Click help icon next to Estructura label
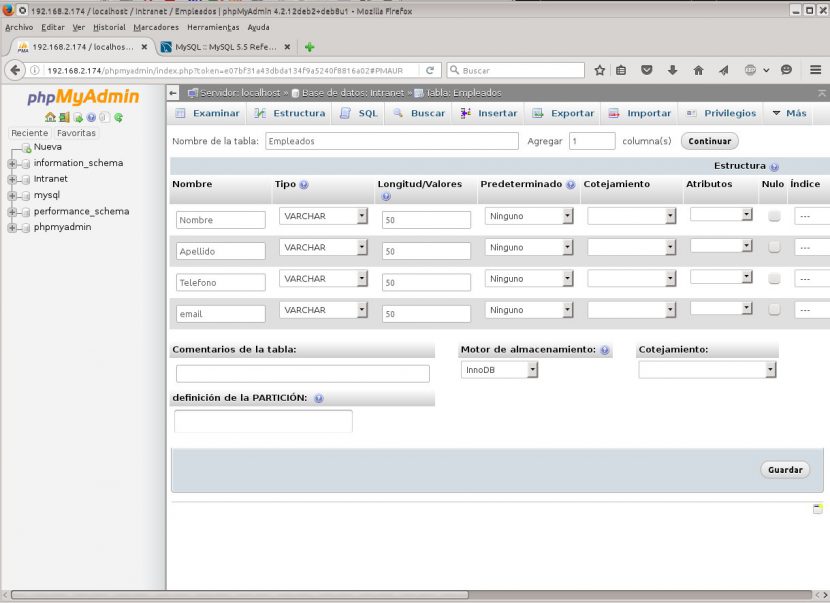 (774, 167)
